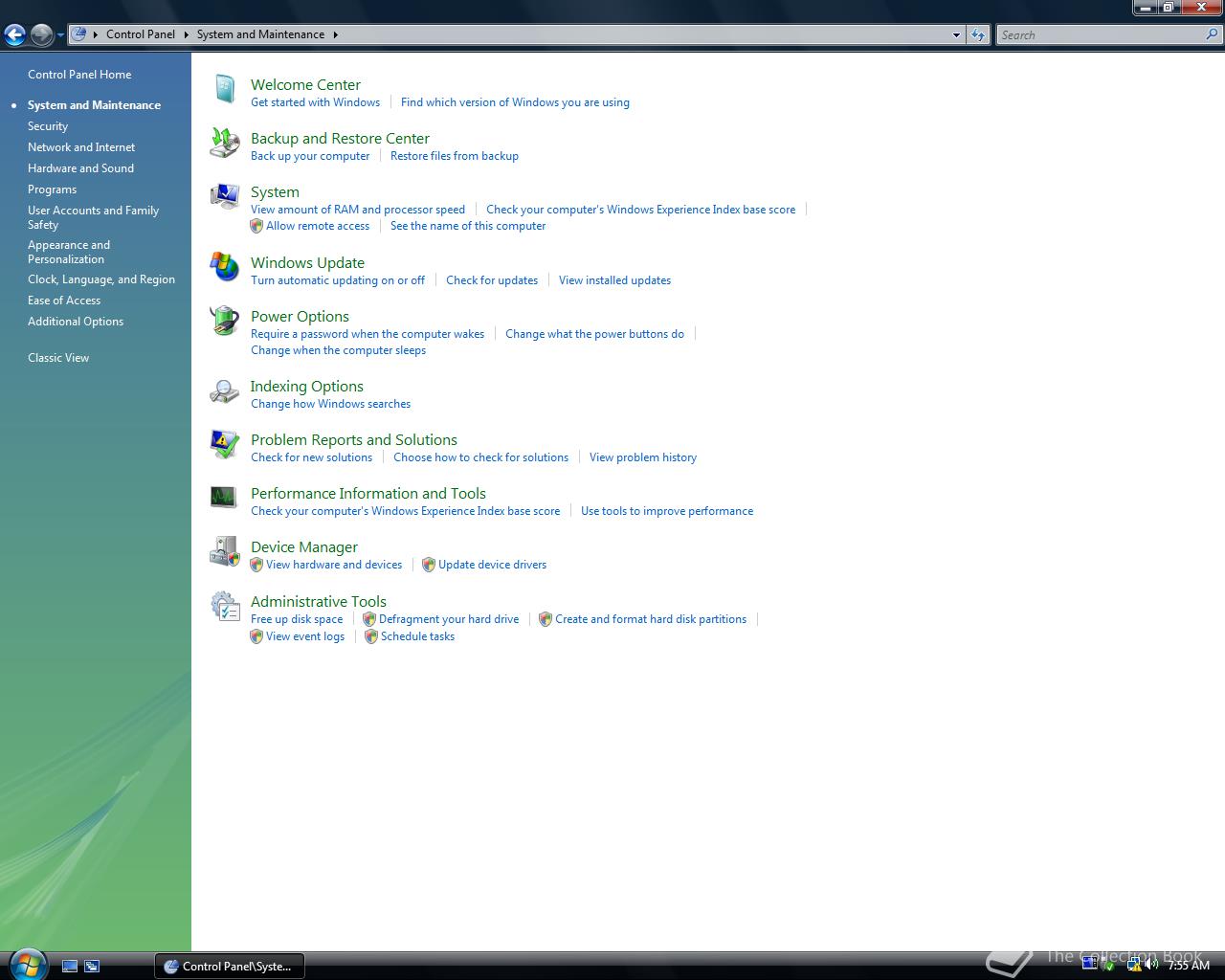
Task: Open the Administrative Tools gear icon
Action: 225,606
